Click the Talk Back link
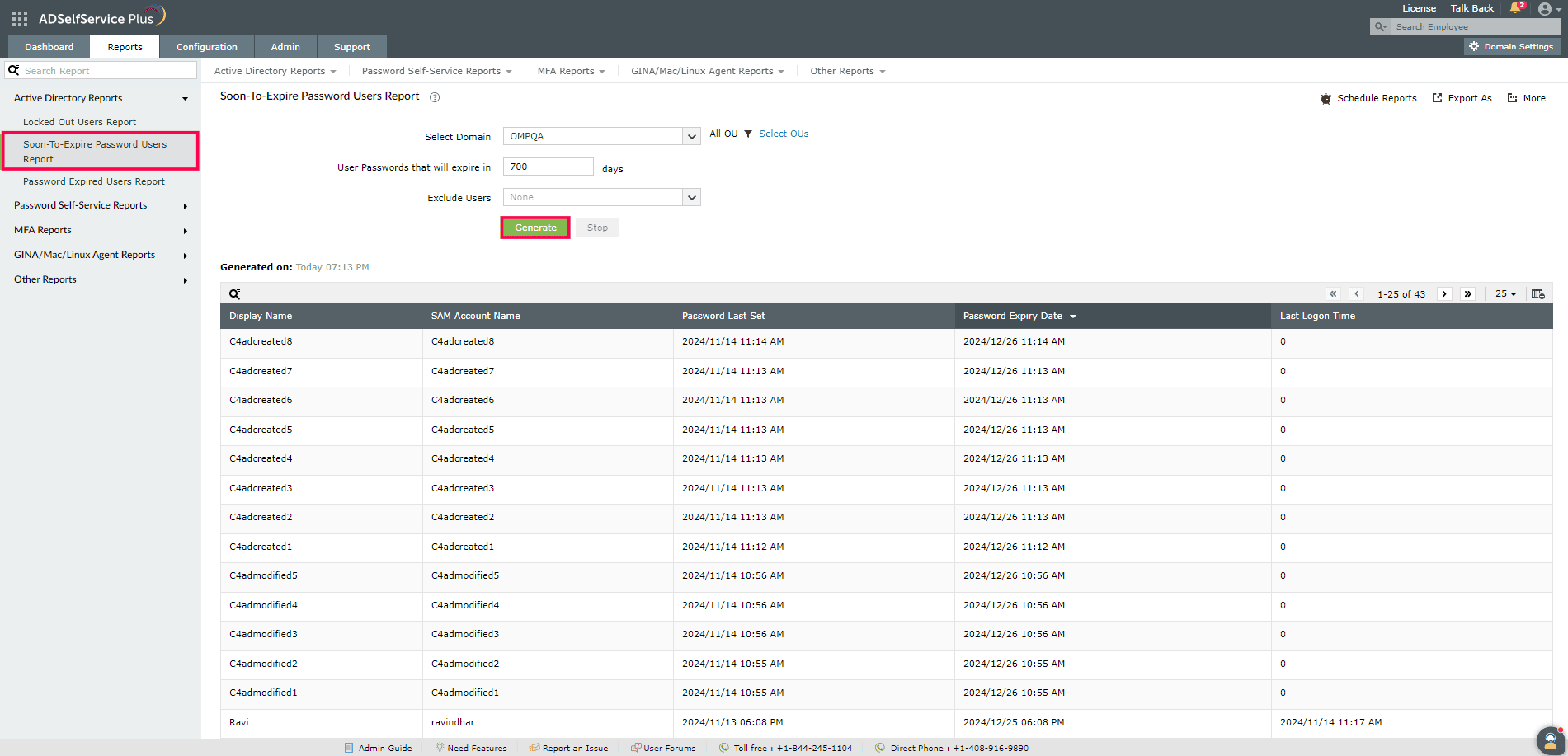This screenshot has width=1568, height=756. (1471, 9)
